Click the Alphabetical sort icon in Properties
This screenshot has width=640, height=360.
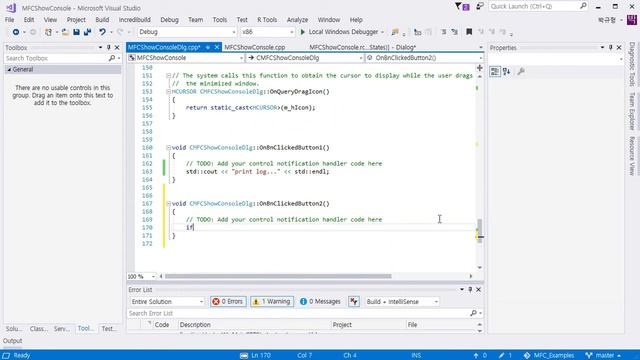507,71
